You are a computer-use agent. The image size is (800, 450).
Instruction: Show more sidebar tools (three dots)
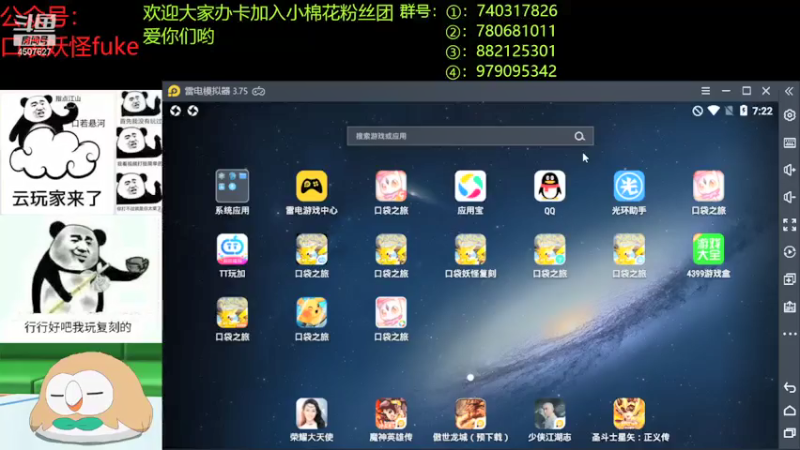(x=789, y=334)
